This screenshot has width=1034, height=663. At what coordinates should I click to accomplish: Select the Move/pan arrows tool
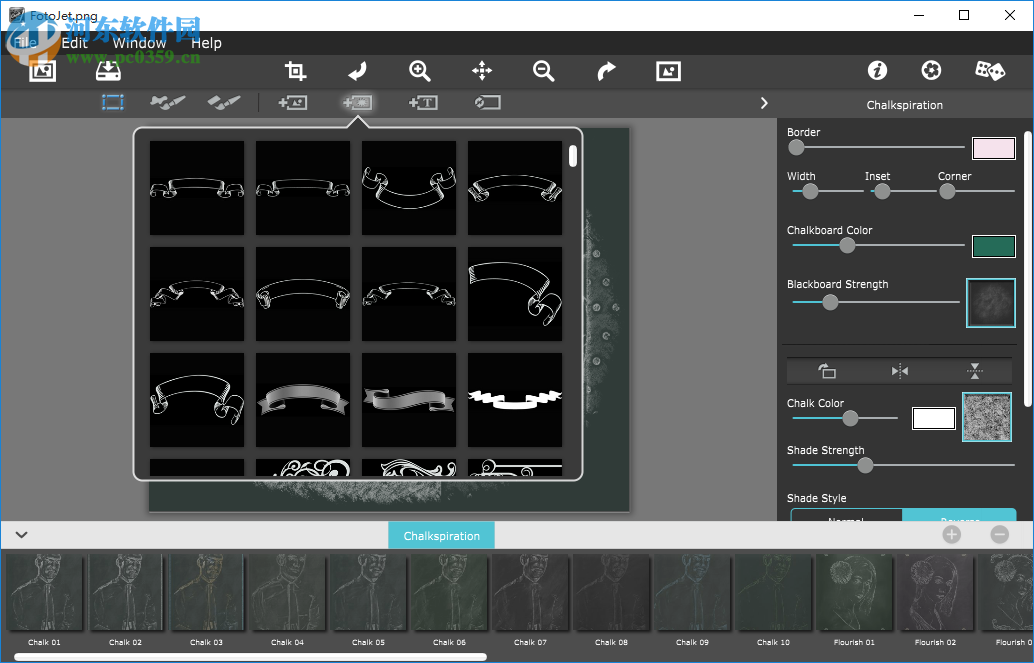tap(482, 71)
